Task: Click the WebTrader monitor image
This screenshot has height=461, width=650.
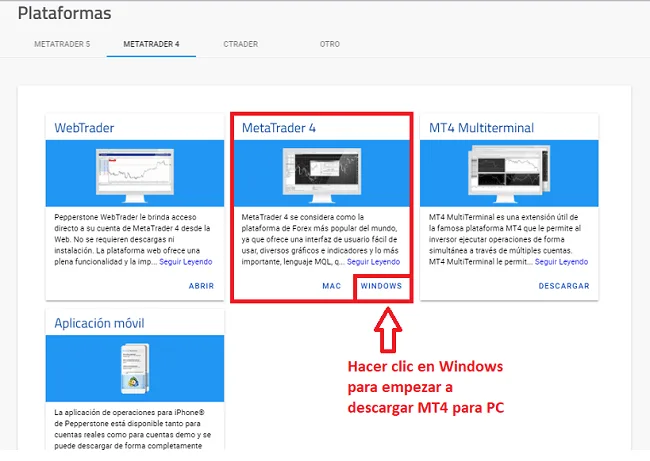Action: [135, 175]
